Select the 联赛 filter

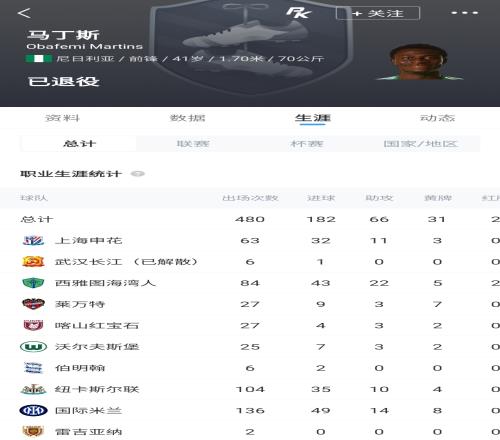(193, 144)
